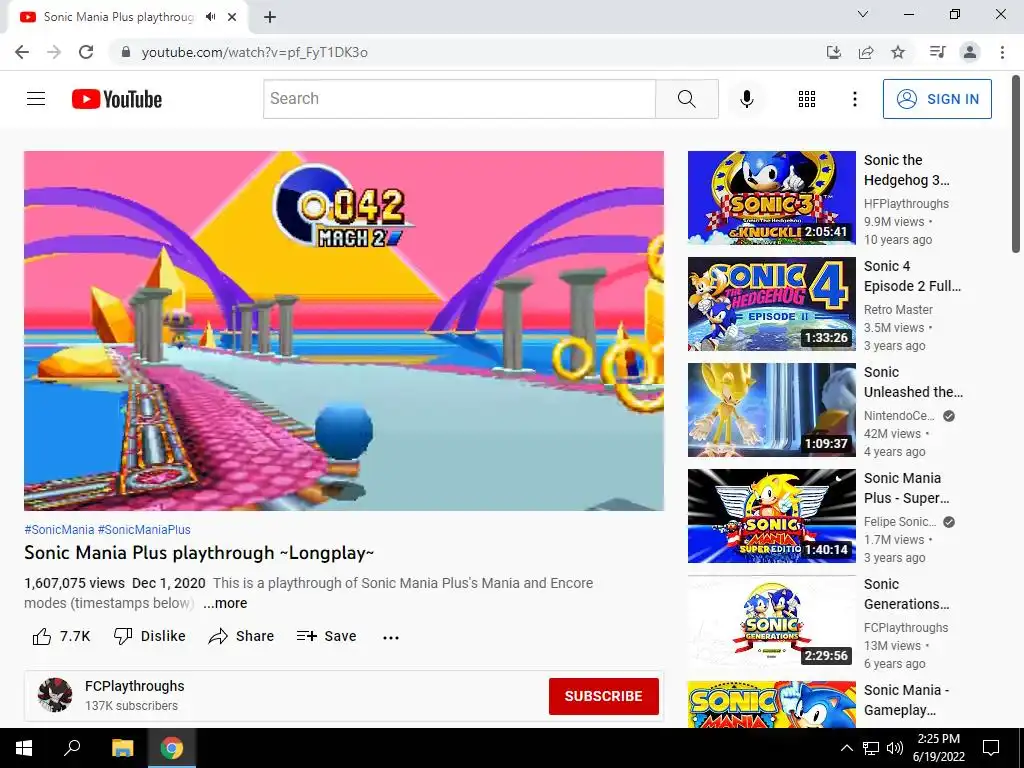This screenshot has width=1024, height=768.
Task: Open Sonic the Hedgehog 3 thumbnail
Action: (771, 197)
